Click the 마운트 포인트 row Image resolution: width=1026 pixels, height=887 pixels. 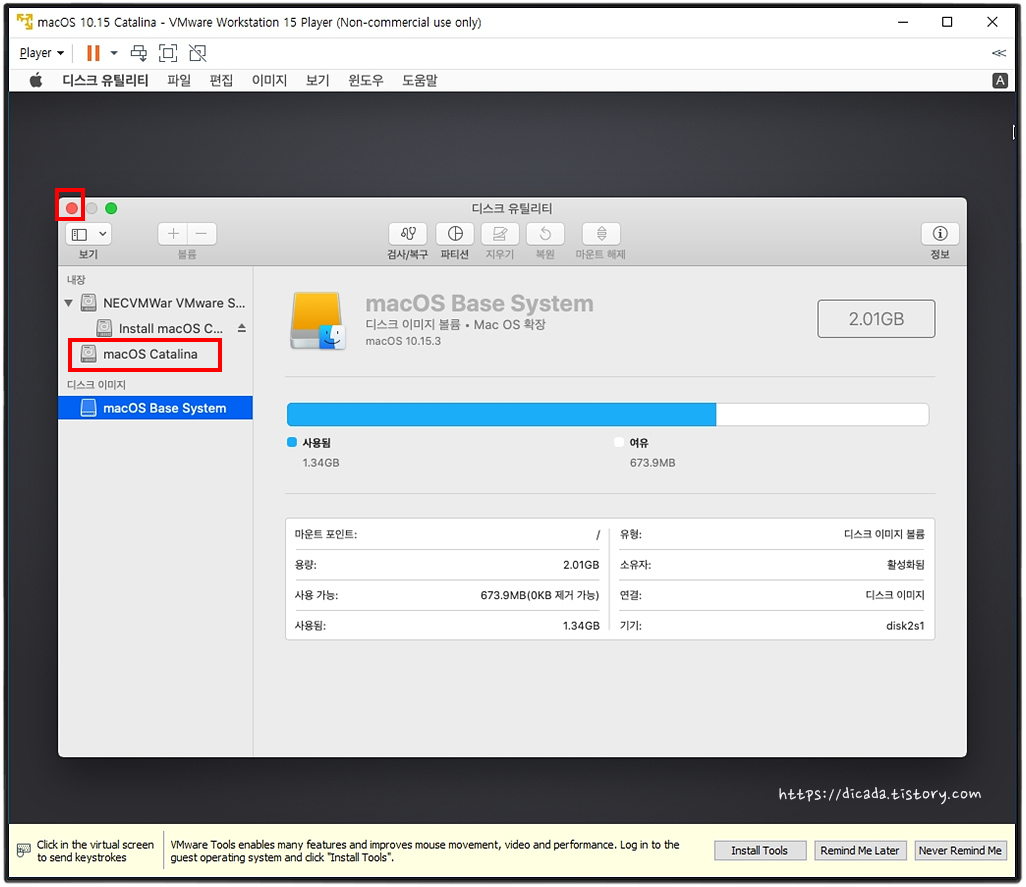[447, 534]
